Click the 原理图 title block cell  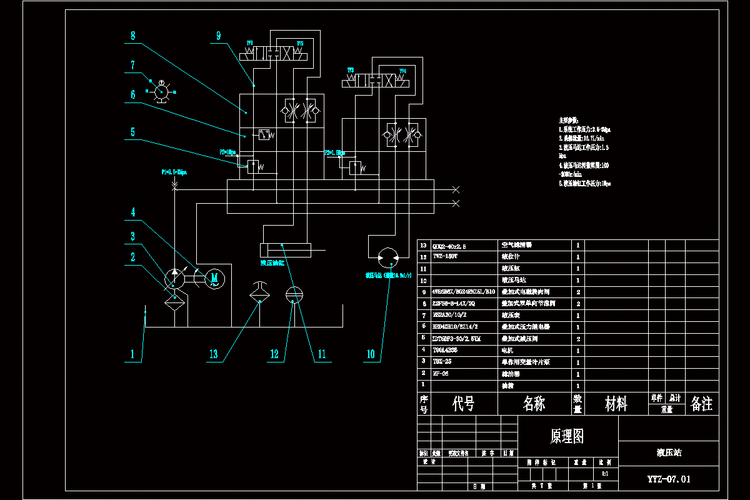point(567,436)
